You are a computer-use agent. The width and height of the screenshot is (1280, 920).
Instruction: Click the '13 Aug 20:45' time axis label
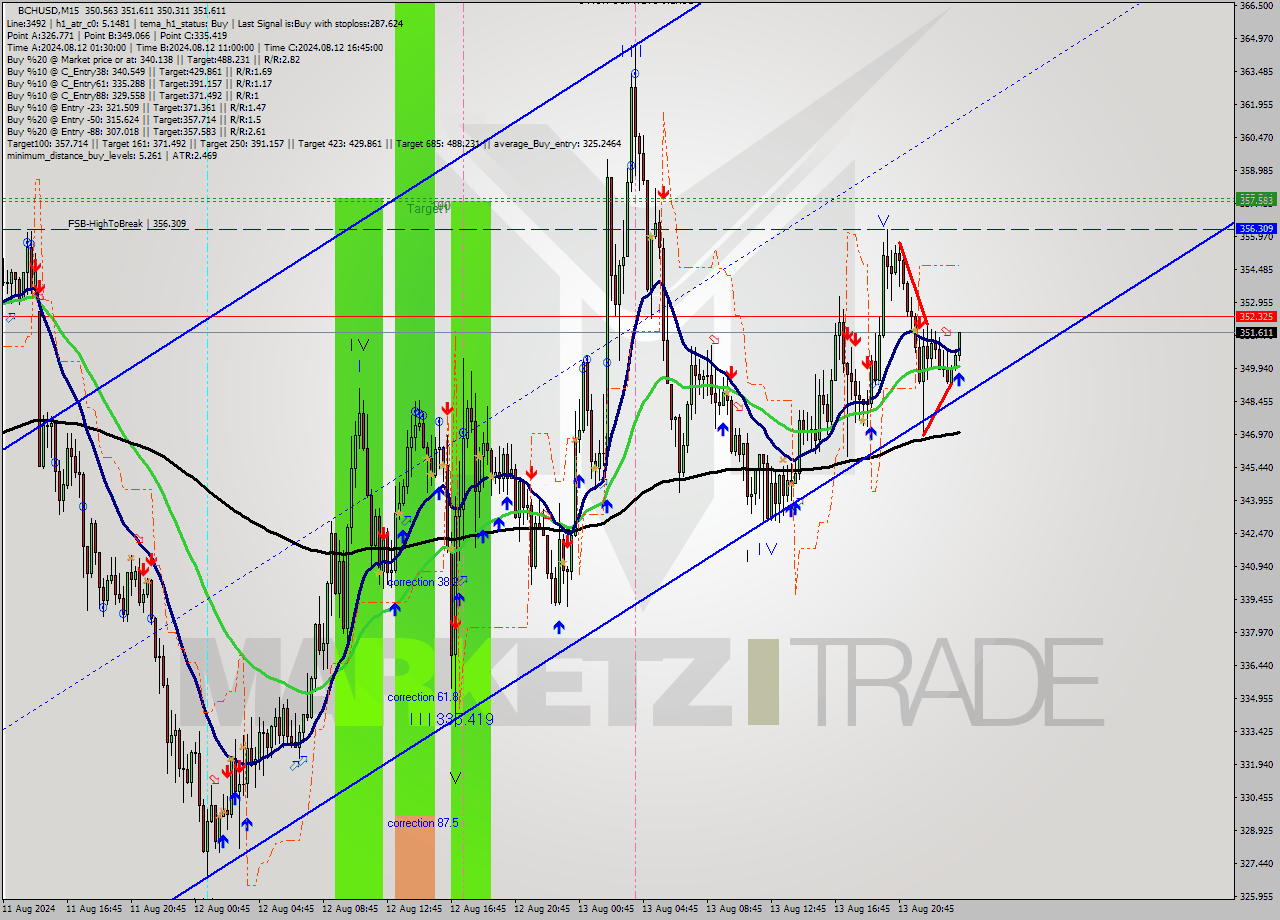click(926, 910)
